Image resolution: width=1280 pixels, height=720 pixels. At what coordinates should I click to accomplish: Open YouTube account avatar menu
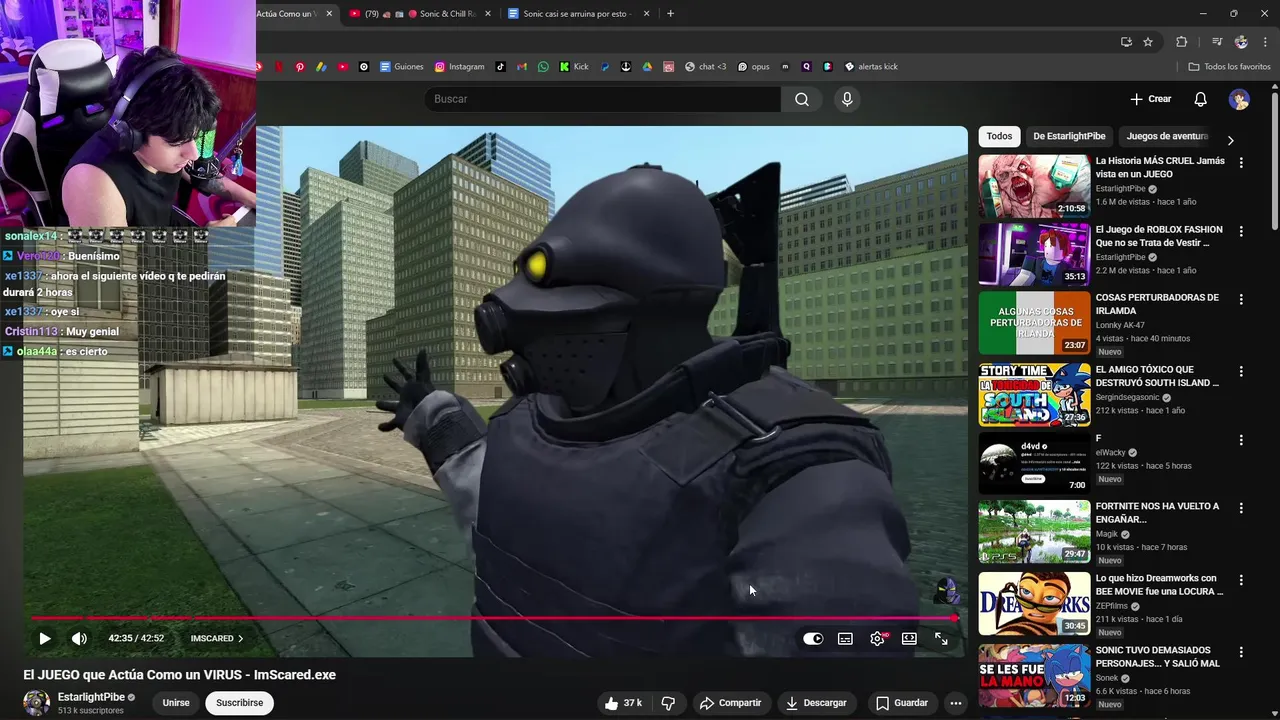1239,99
